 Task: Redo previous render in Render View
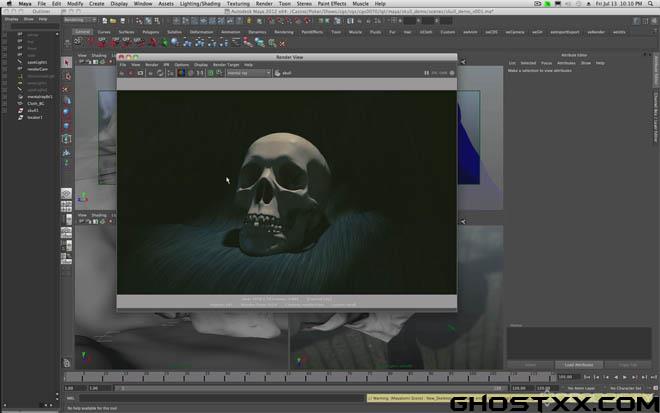pyautogui.click(x=122, y=73)
